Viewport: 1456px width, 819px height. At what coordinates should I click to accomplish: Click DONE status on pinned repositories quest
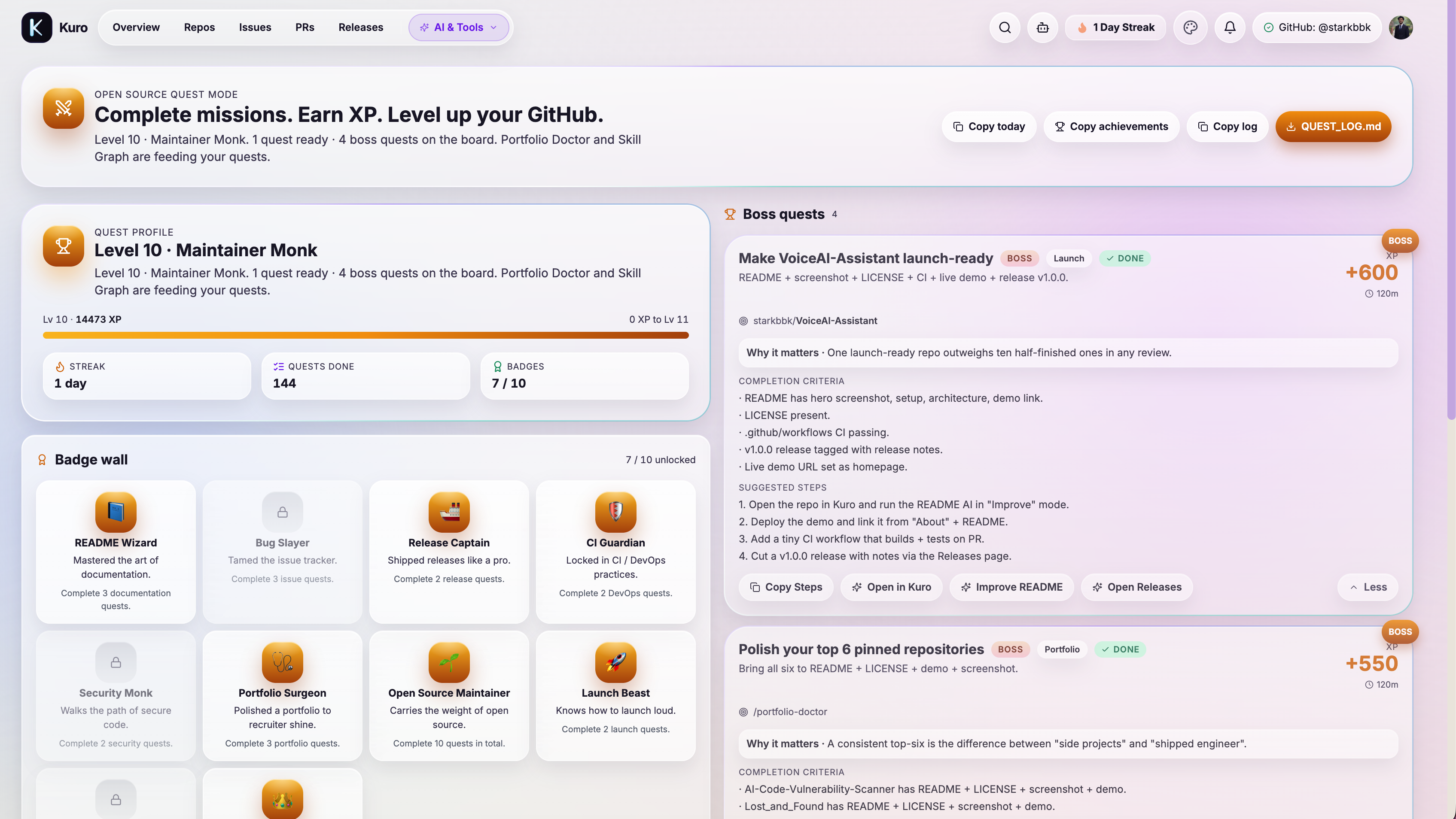(1120, 649)
